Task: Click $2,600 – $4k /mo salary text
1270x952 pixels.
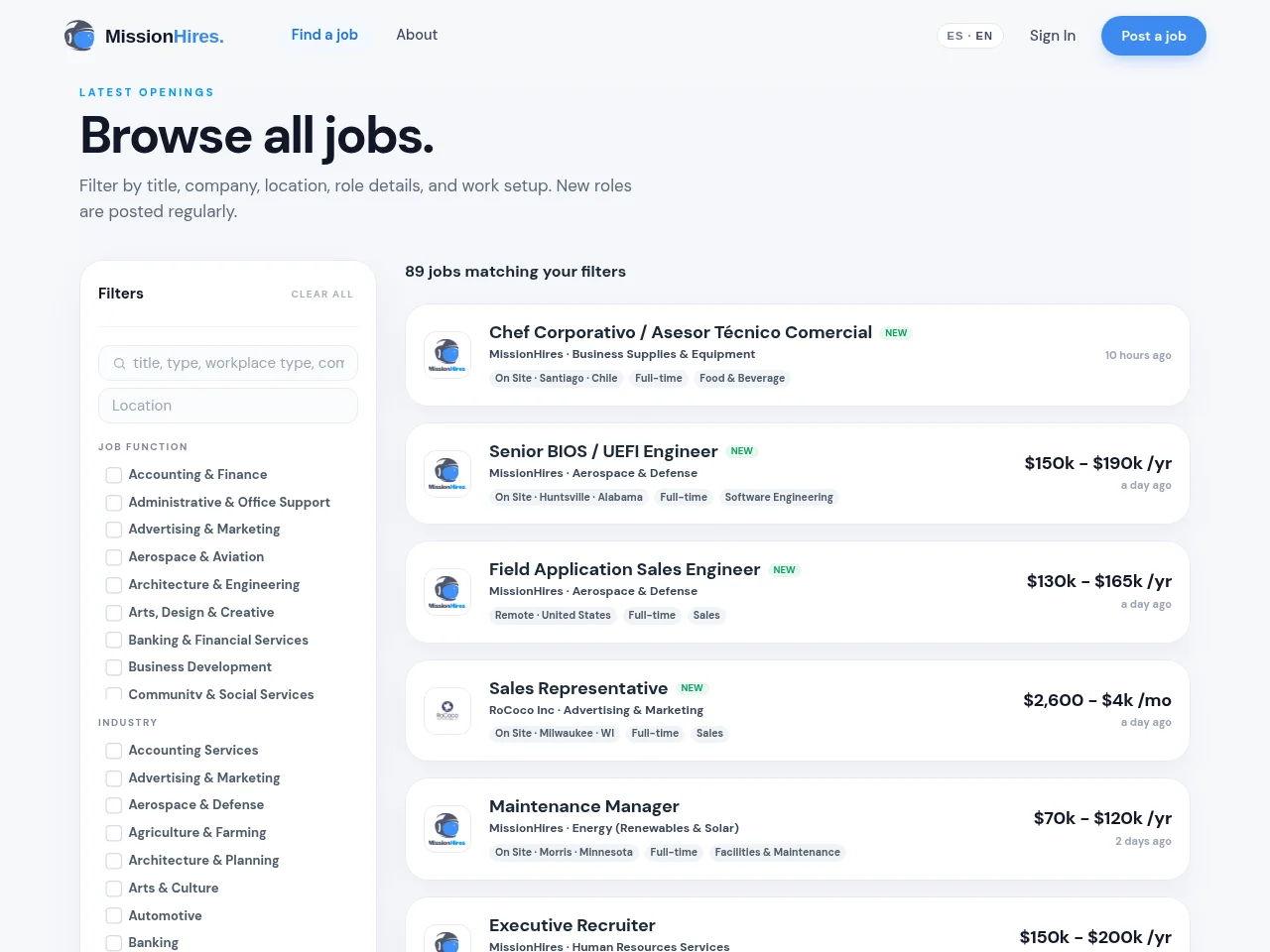Action: click(x=1097, y=700)
